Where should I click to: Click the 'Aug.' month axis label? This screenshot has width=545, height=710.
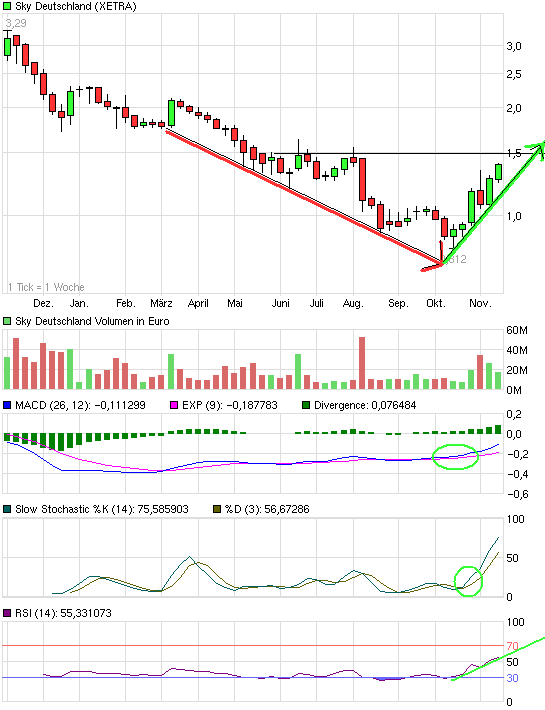tap(353, 303)
